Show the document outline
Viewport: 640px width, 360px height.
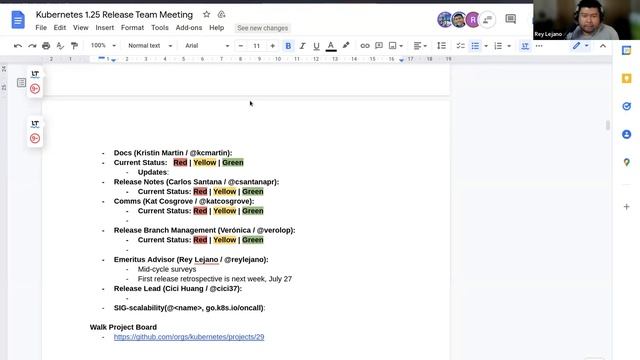pos(22,83)
